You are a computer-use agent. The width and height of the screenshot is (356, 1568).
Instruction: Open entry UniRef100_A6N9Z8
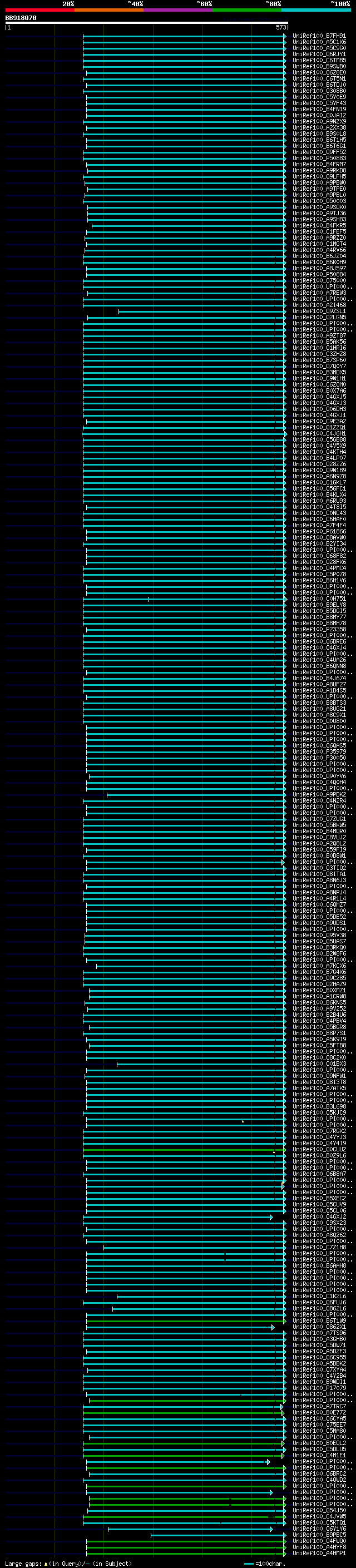[319, 477]
